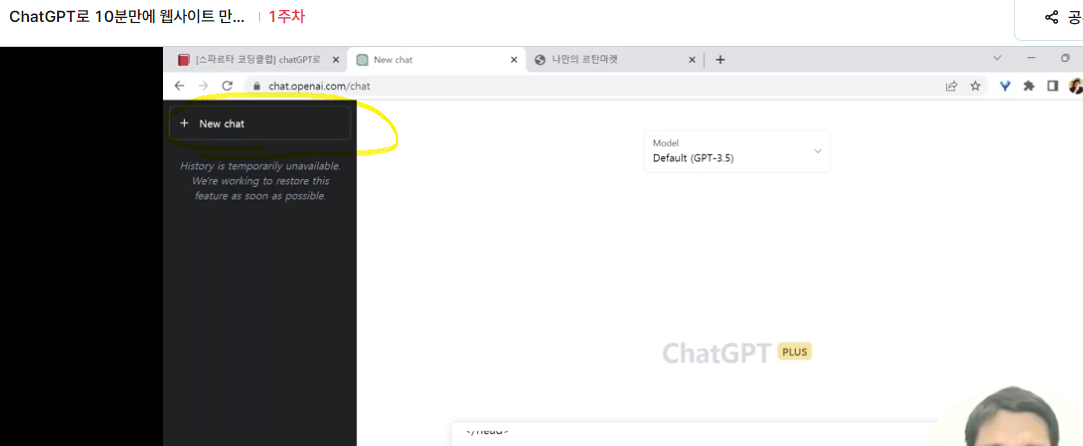Viewport: 1083px width, 446px height.
Task: Open the Model Default (GPT-3.5) dropdown
Action: click(736, 151)
